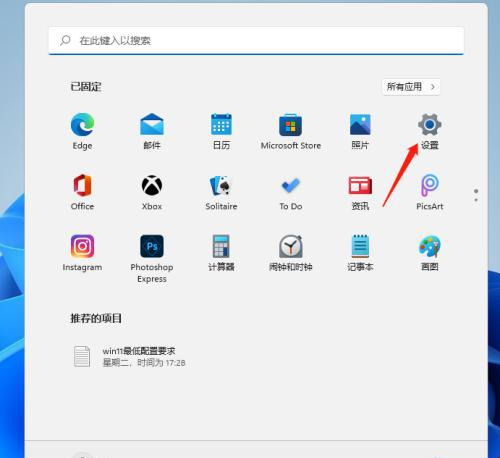Open Instagram
This screenshot has width=500, height=458.
tap(82, 253)
